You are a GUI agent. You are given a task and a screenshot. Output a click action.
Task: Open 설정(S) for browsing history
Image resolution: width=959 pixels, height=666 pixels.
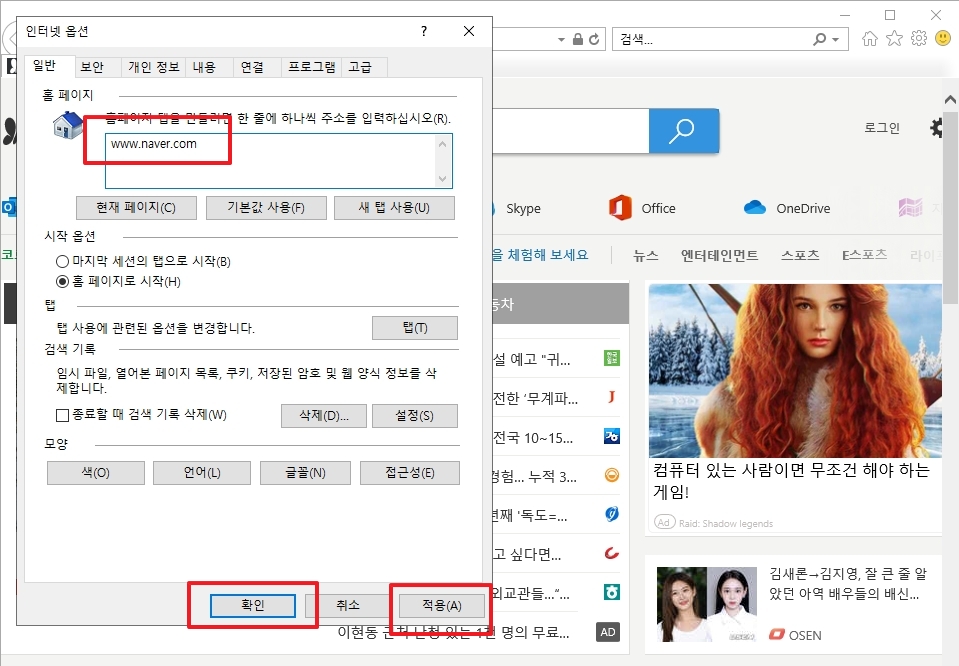pyautogui.click(x=415, y=416)
